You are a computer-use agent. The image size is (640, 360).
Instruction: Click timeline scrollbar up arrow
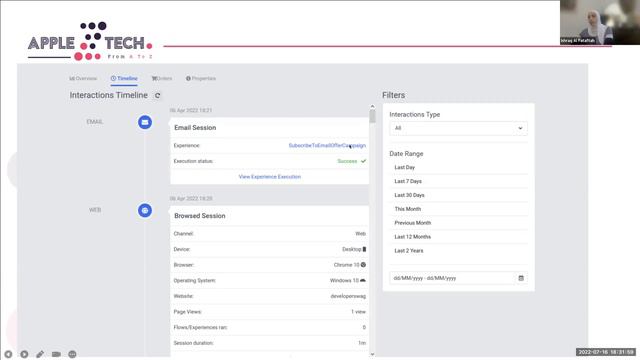pyautogui.click(x=372, y=107)
